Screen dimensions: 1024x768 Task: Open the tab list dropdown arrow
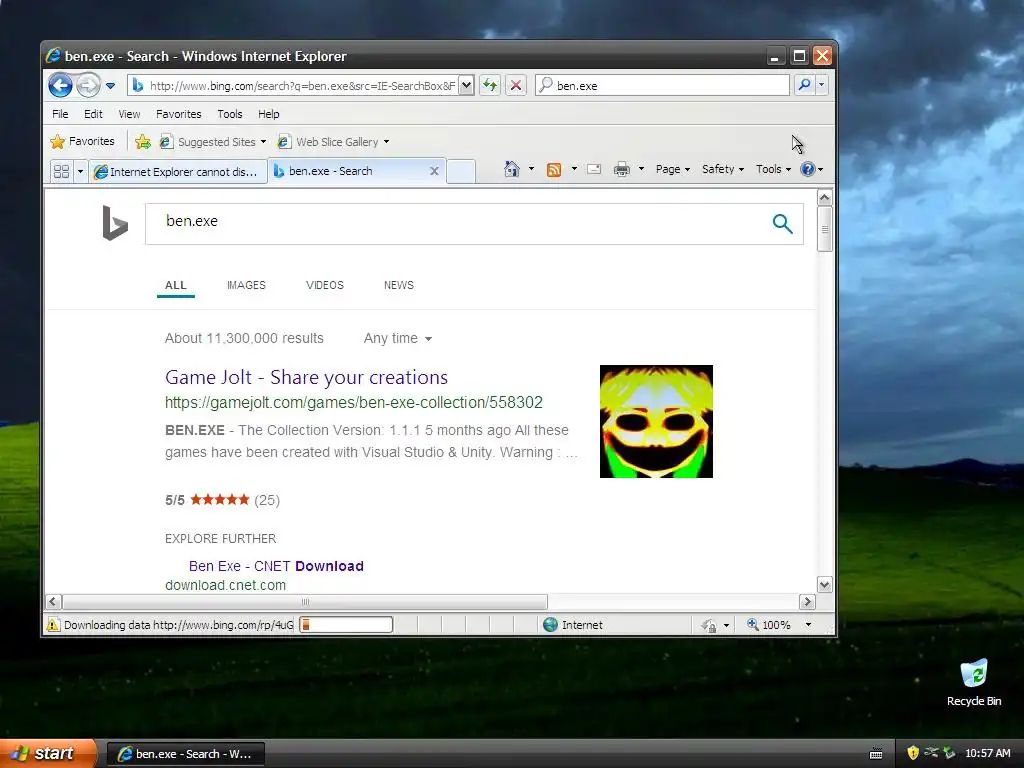80,171
